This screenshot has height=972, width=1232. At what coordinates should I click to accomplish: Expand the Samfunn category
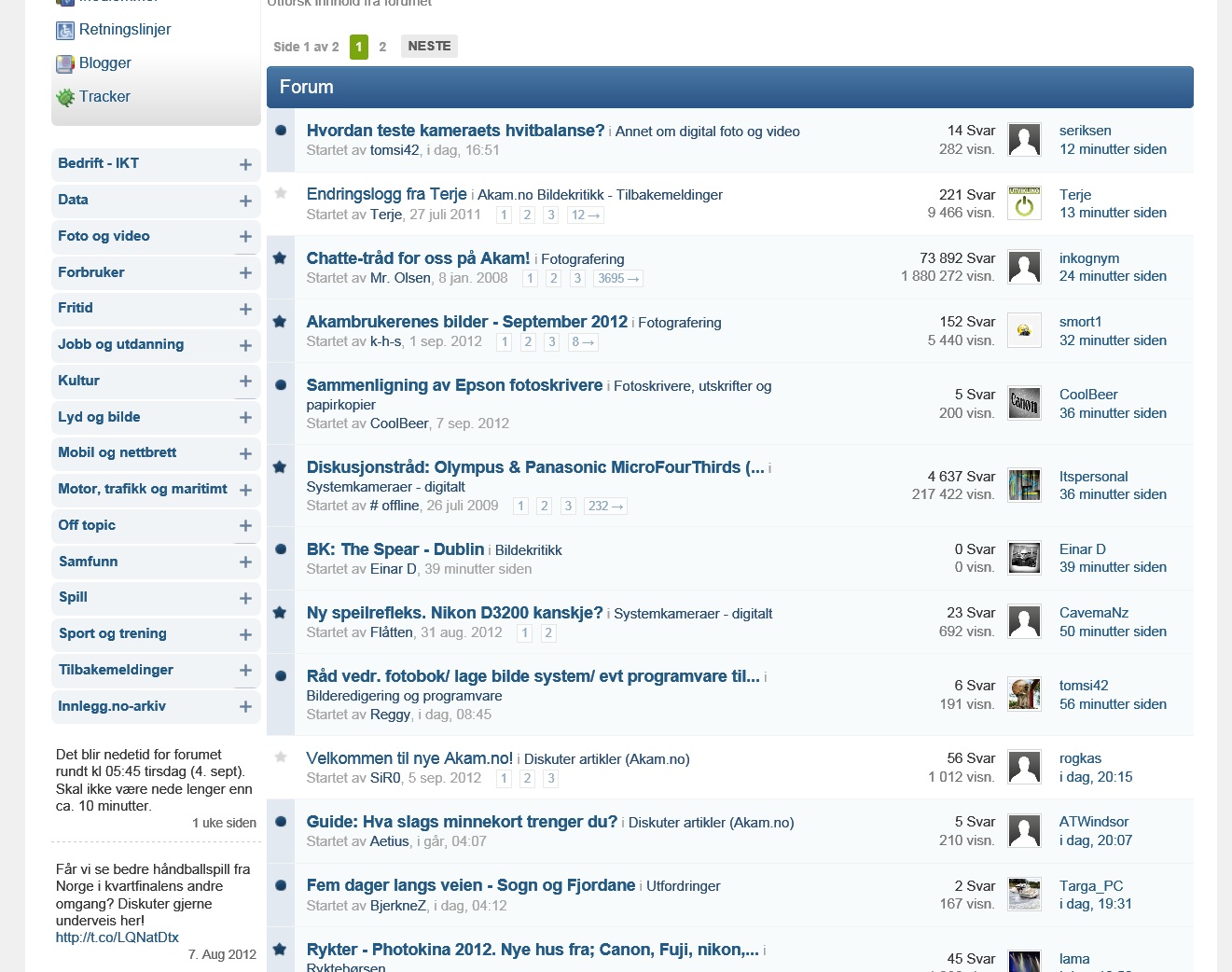pos(245,562)
